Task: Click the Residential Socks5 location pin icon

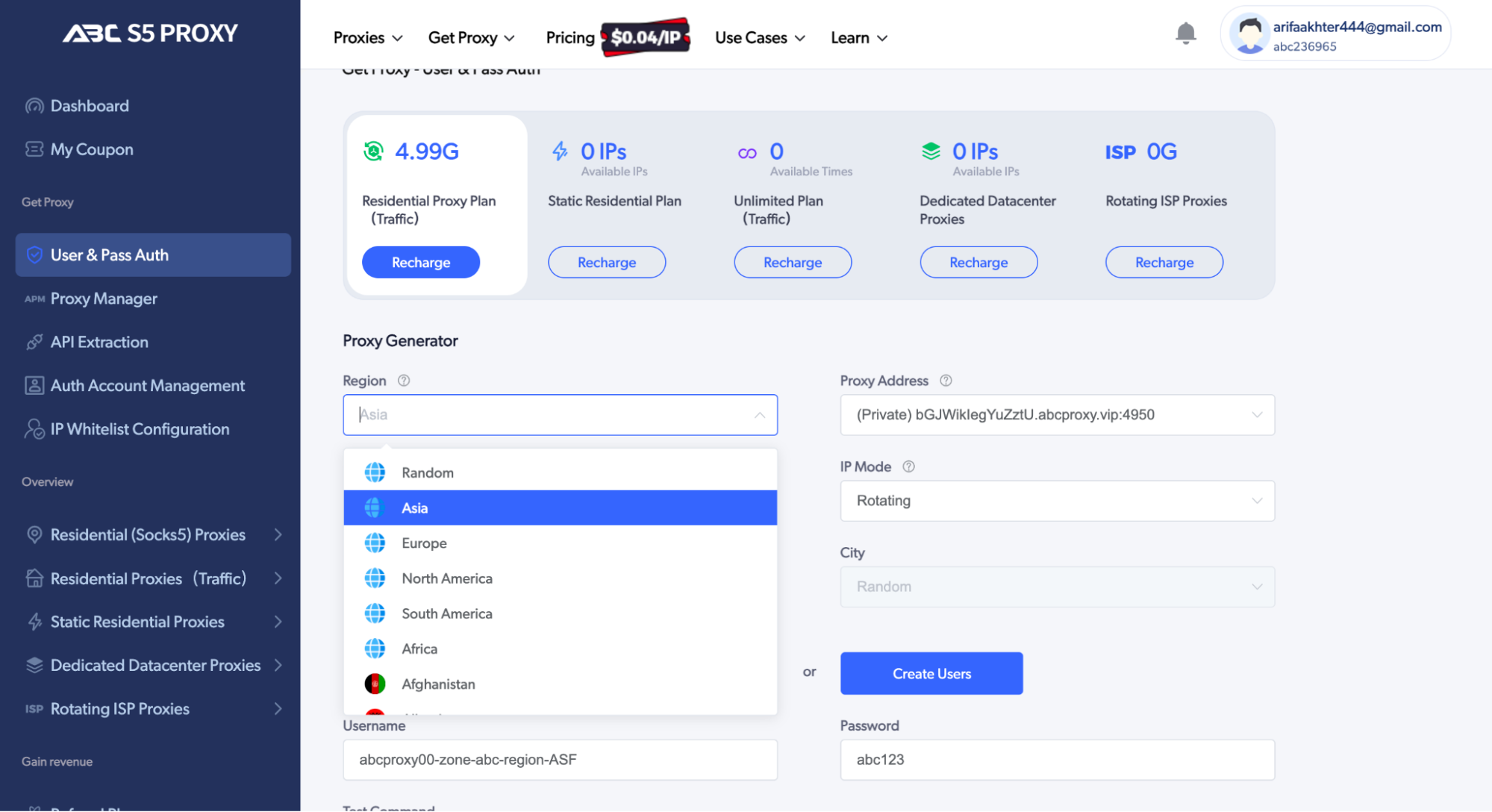Action: (34, 534)
